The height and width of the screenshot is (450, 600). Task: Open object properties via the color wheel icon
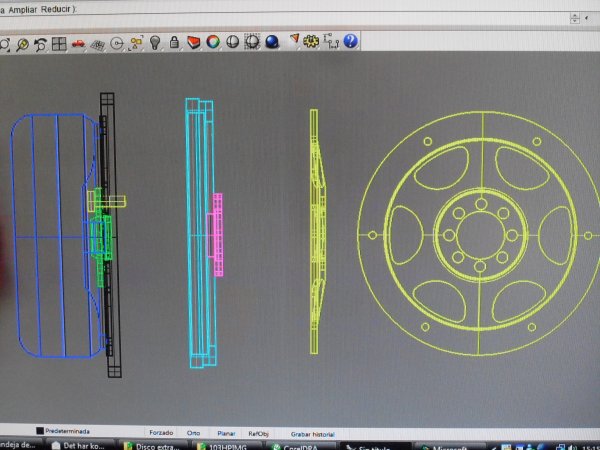[212, 42]
